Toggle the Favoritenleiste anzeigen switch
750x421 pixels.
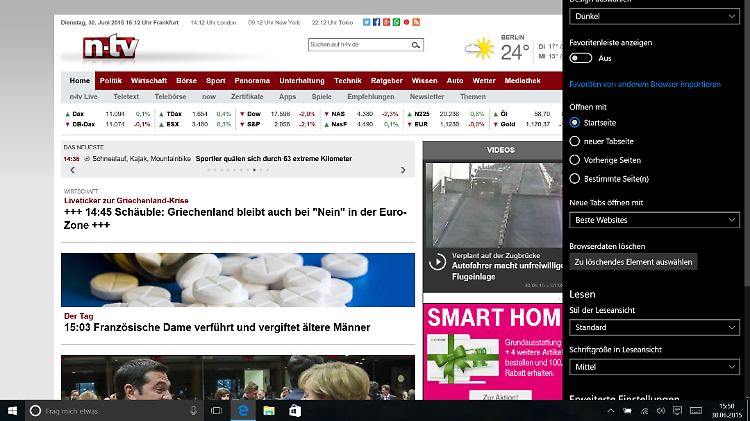581,58
